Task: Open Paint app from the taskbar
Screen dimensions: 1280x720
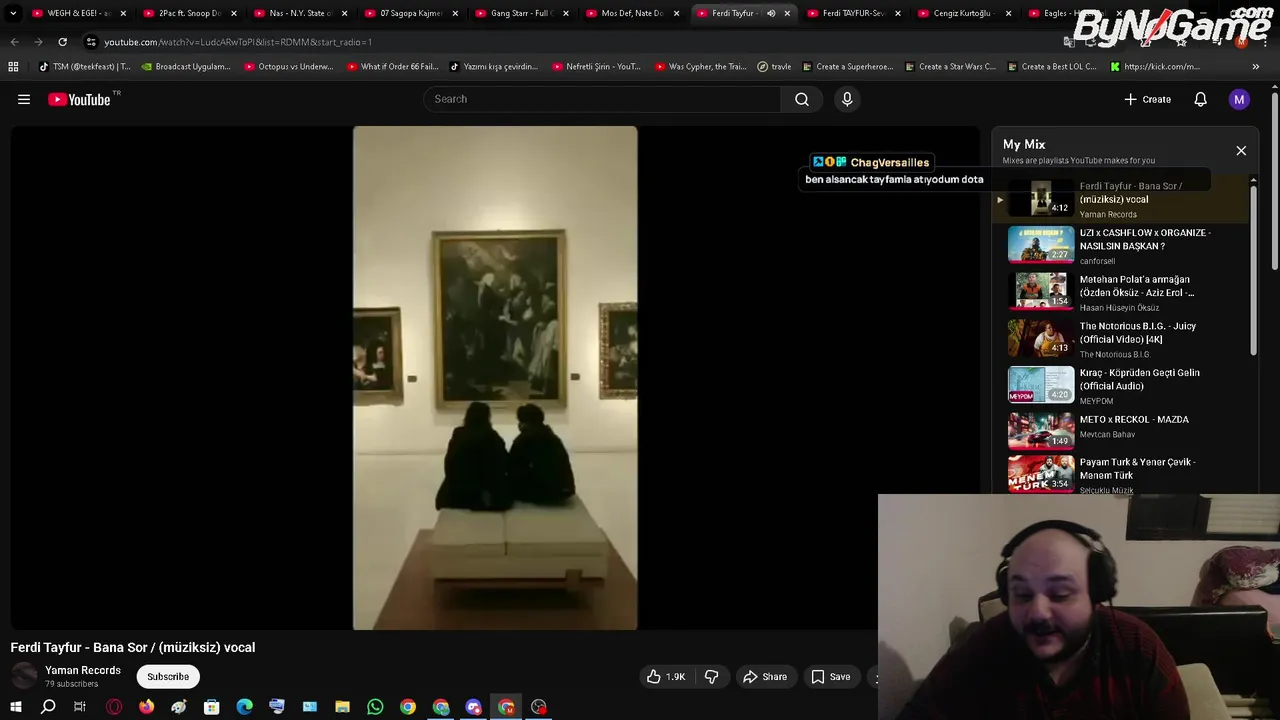Action: click(179, 707)
